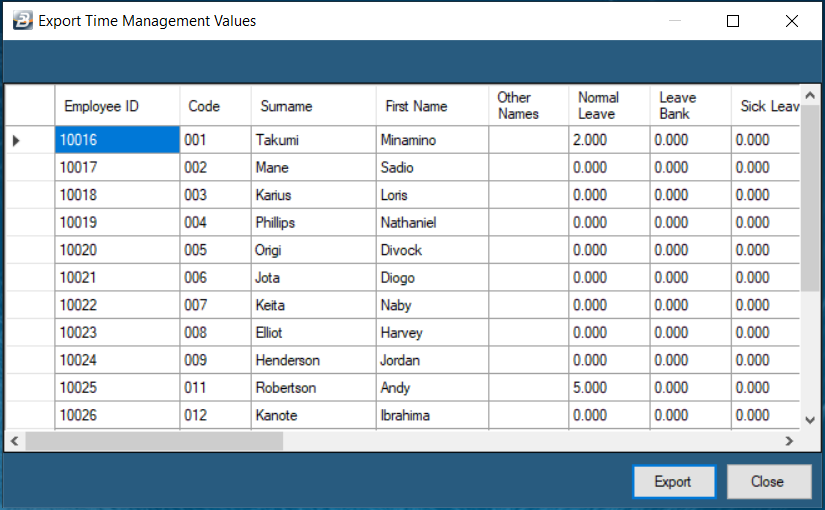Click the Normal Leave column header
The width and height of the screenshot is (825, 510).
pos(609,106)
